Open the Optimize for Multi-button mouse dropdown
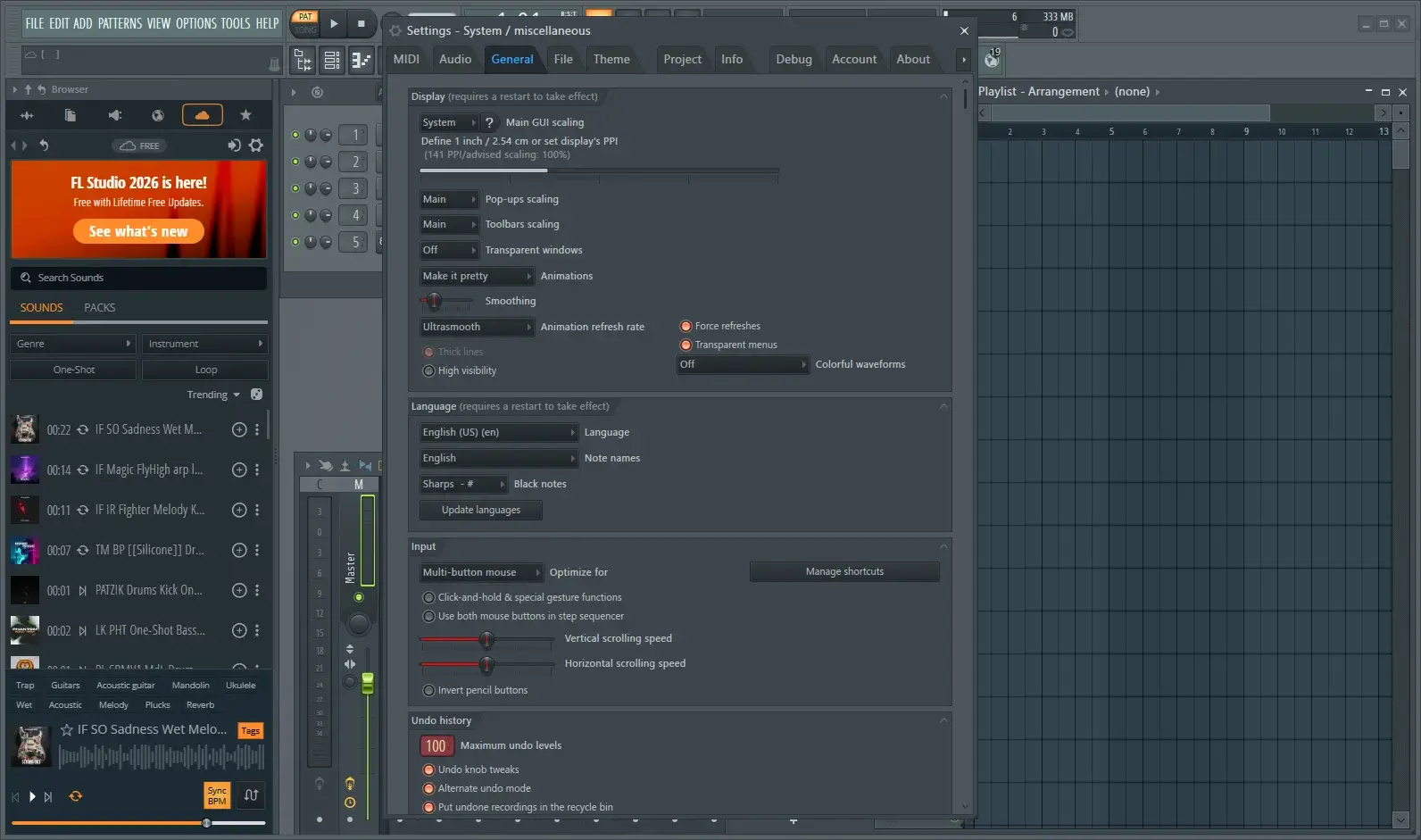Screen dimensions: 1421x840 pyautogui.click(x=481, y=572)
